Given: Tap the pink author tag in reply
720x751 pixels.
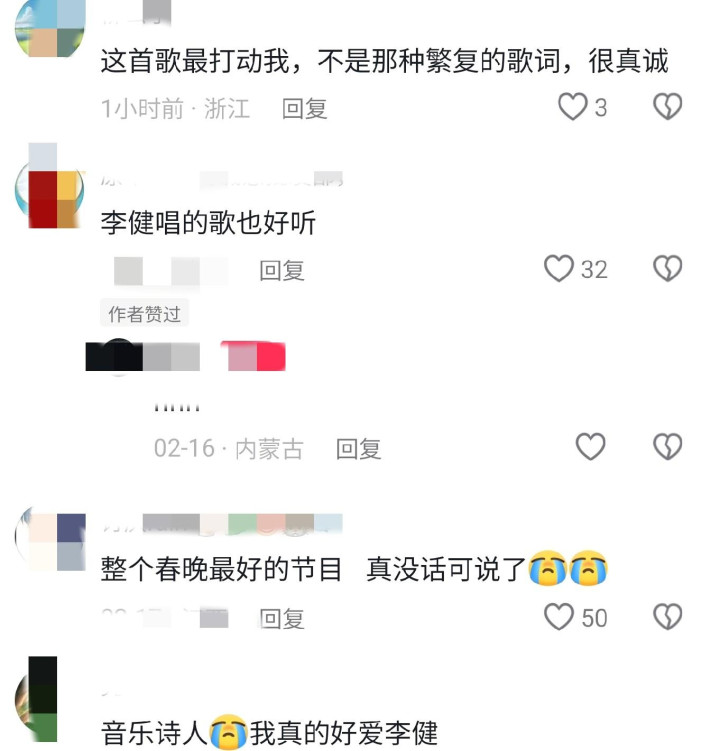Looking at the screenshot, I should click(253, 356).
